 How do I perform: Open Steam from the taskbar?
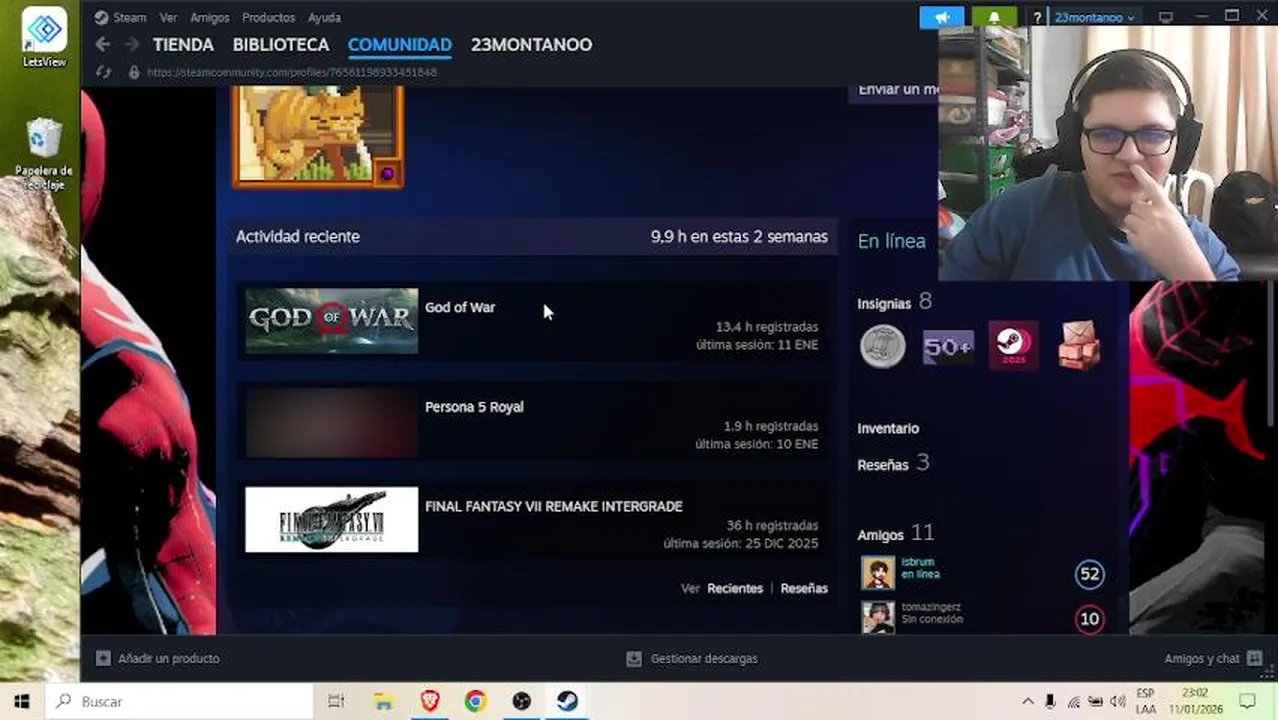[x=567, y=701]
